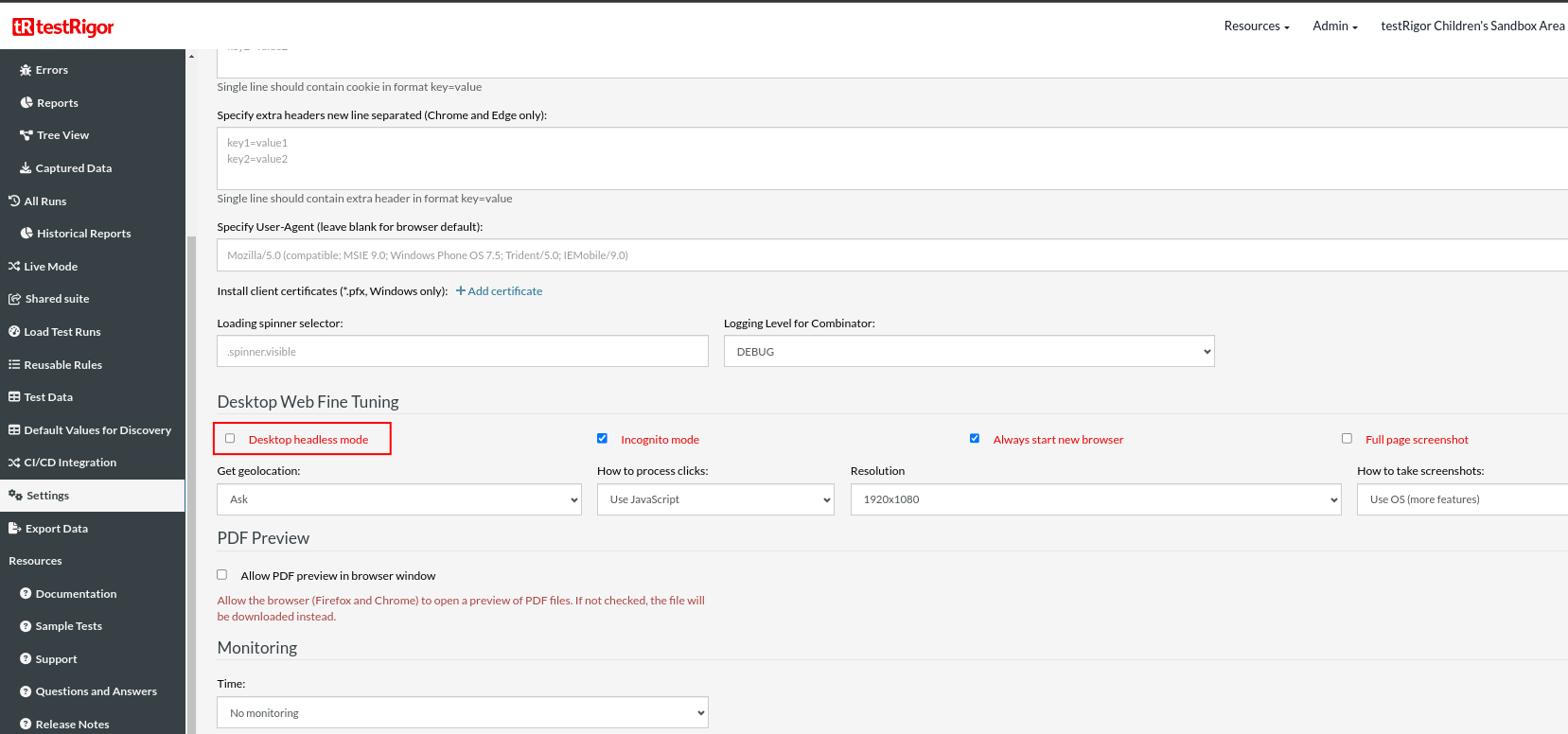Click the shuffle icon beside Live Mode
The width and height of the screenshot is (1568, 734).
point(14,267)
